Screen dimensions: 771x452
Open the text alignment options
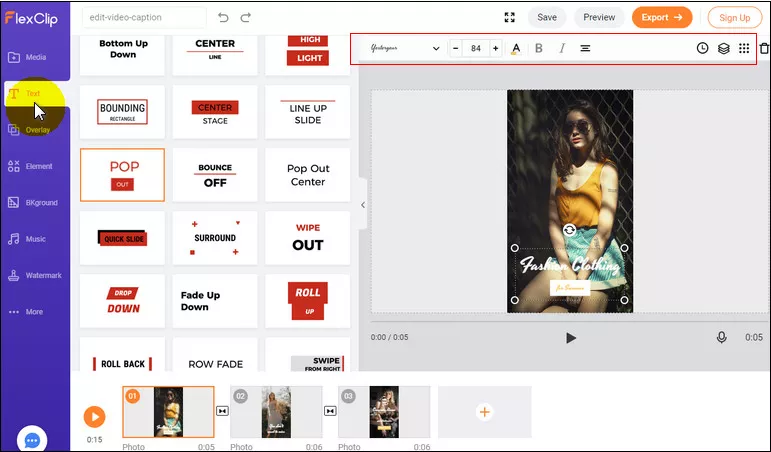coord(585,48)
